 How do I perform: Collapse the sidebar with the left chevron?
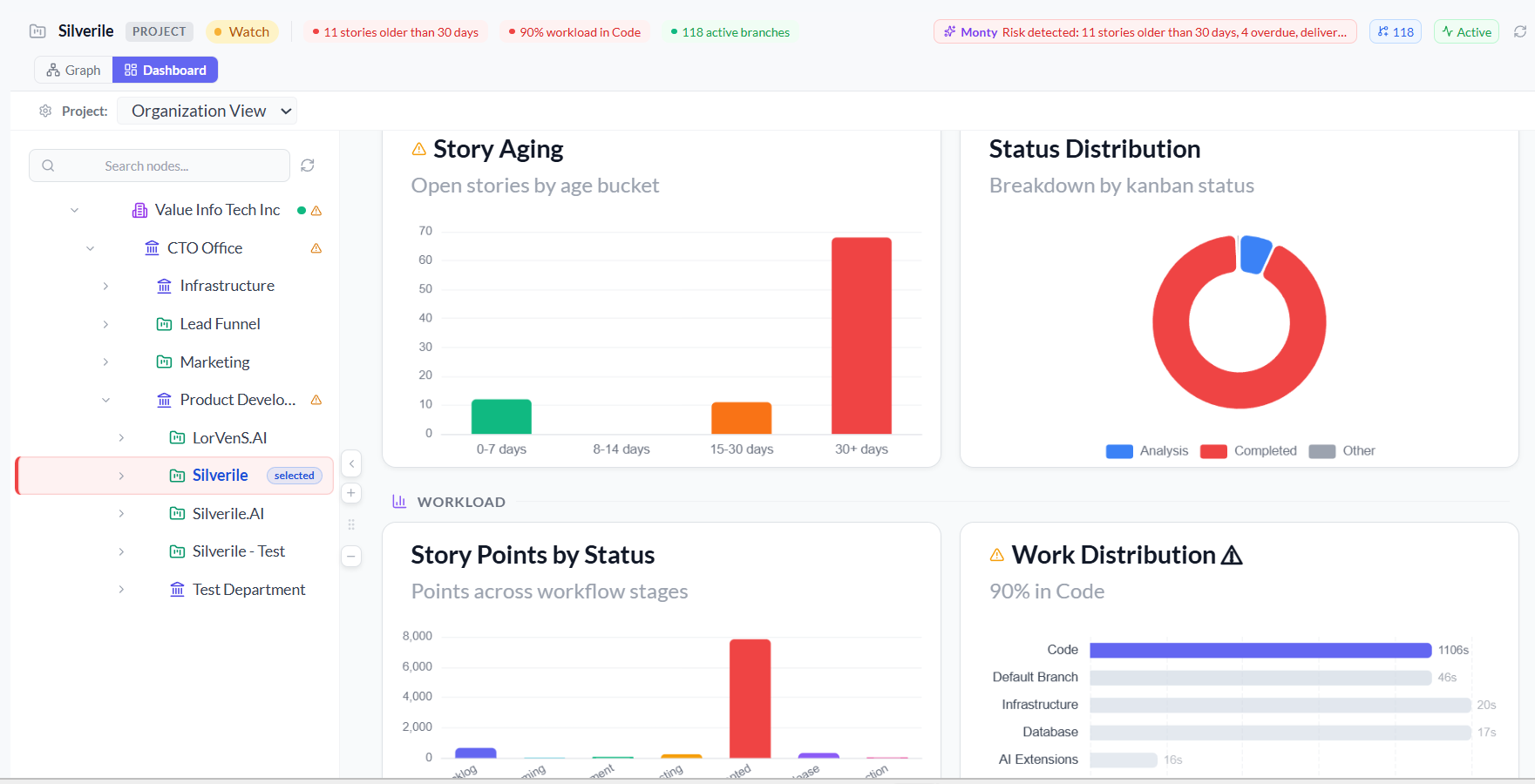click(x=351, y=463)
